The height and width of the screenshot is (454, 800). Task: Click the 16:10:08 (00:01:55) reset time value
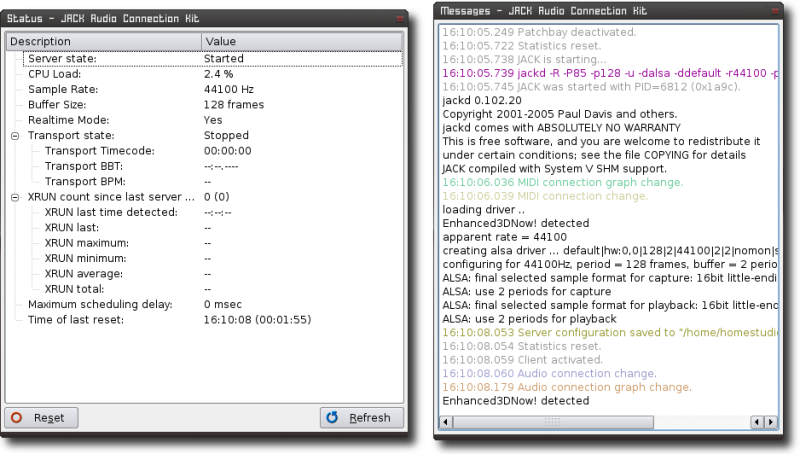pos(257,320)
